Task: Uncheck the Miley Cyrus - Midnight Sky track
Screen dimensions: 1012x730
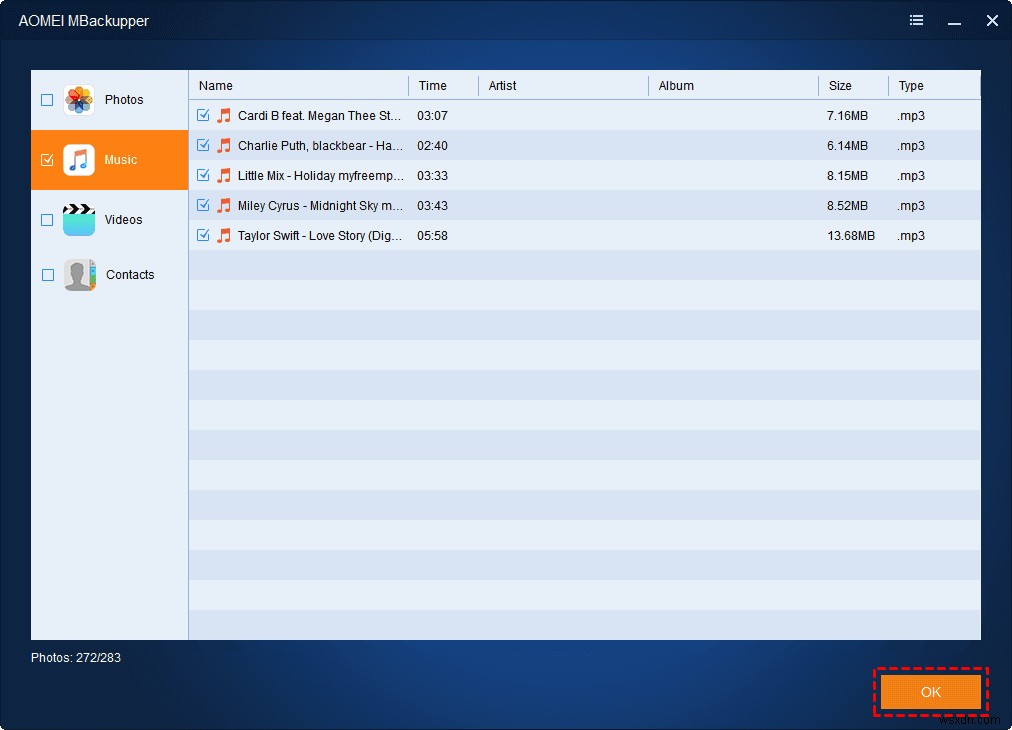Action: click(204, 205)
